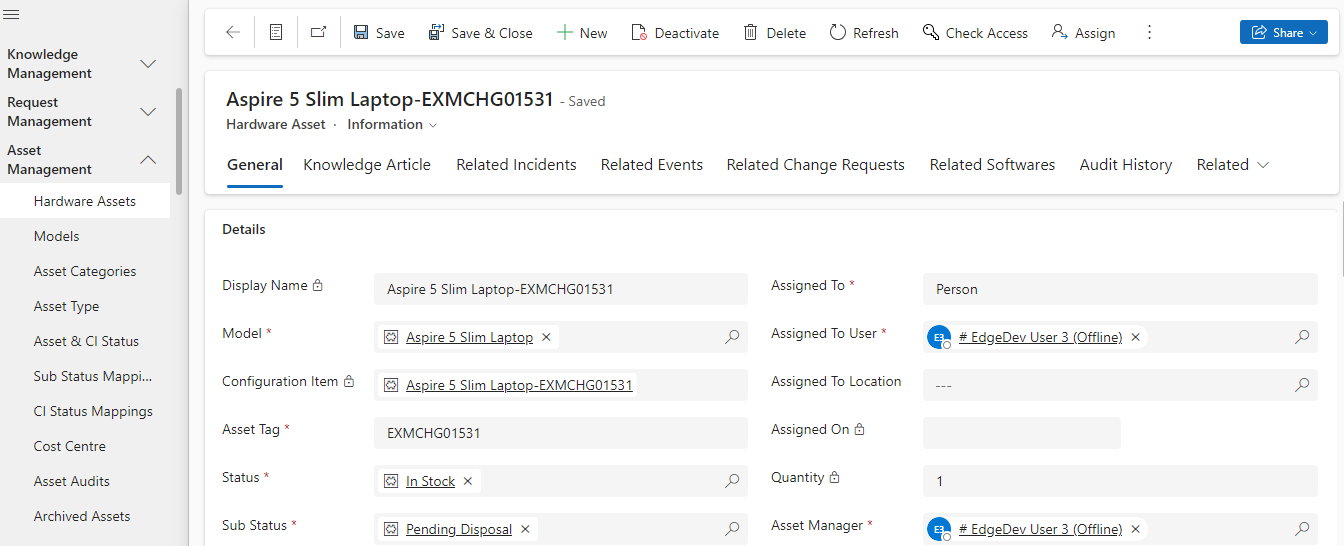Click the Save toolbar button
The image size is (1344, 546).
tap(379, 33)
